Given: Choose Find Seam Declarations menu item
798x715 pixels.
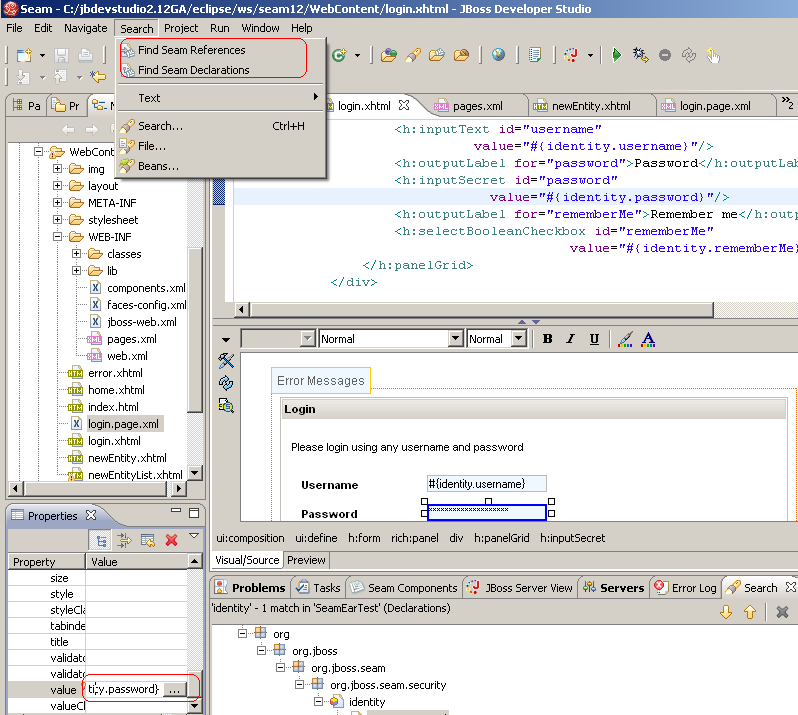Looking at the screenshot, I should point(193,70).
